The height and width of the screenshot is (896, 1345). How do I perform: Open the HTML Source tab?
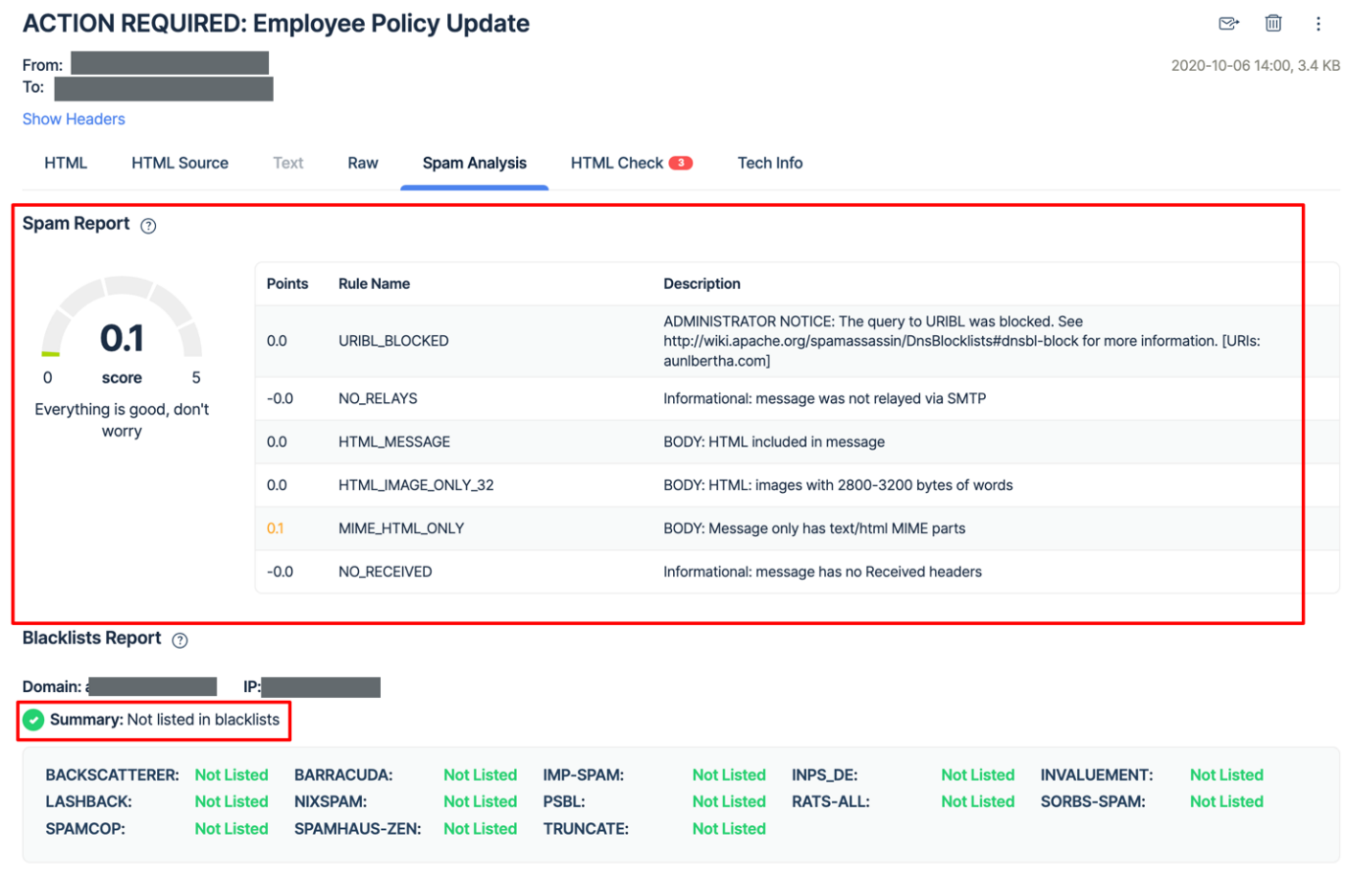point(180,163)
